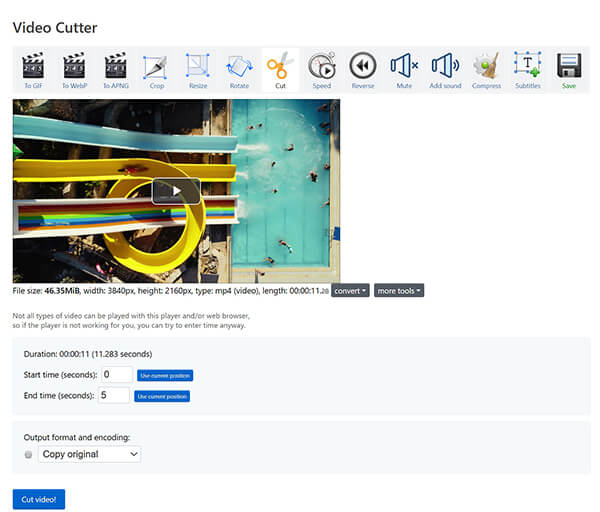Viewport: 600px width, 512px height.
Task: Select the Resize tool
Action: [198, 70]
